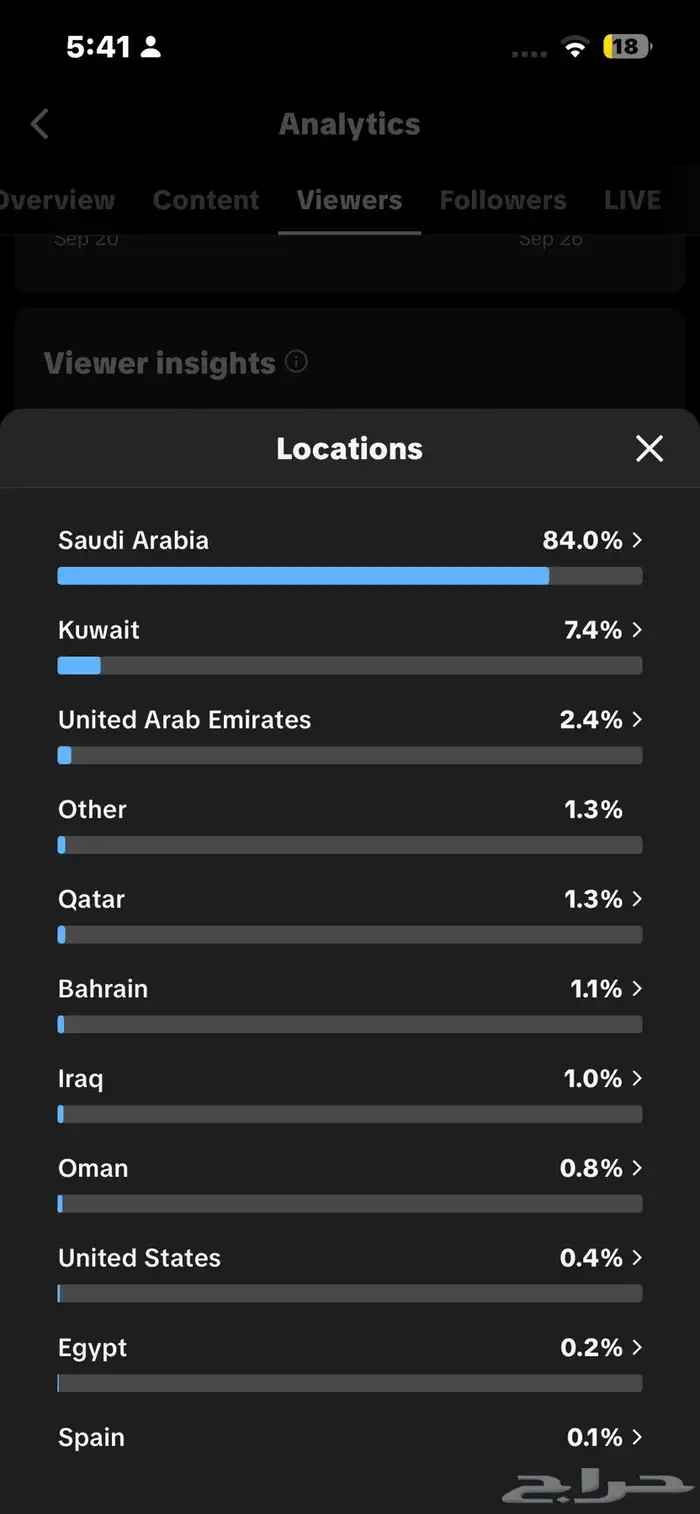Open United Arab Emirates viewer breakdown

click(x=637, y=720)
